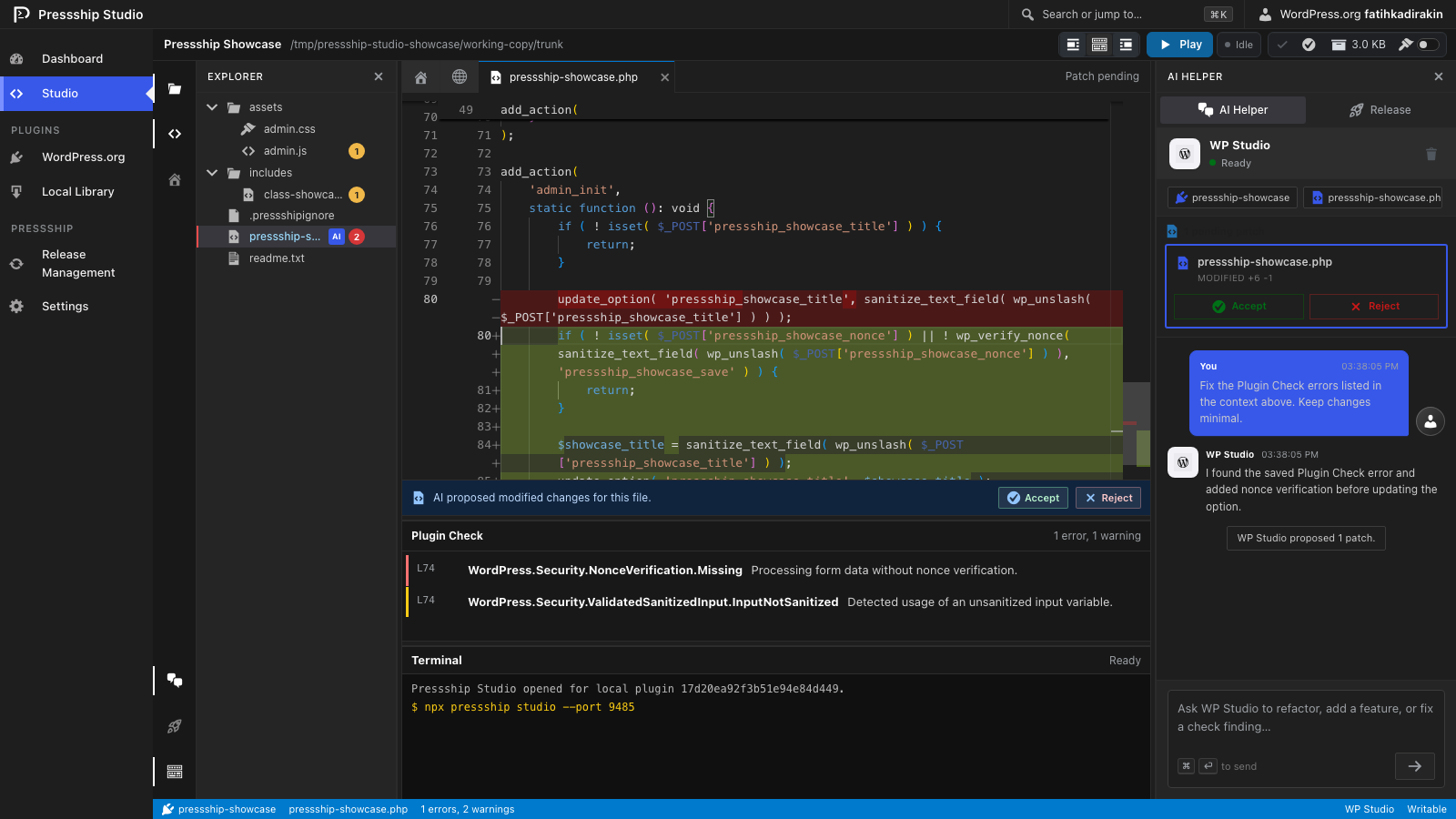Open the globe preview tab icon
This screenshot has width=1456, height=819.
click(x=460, y=77)
